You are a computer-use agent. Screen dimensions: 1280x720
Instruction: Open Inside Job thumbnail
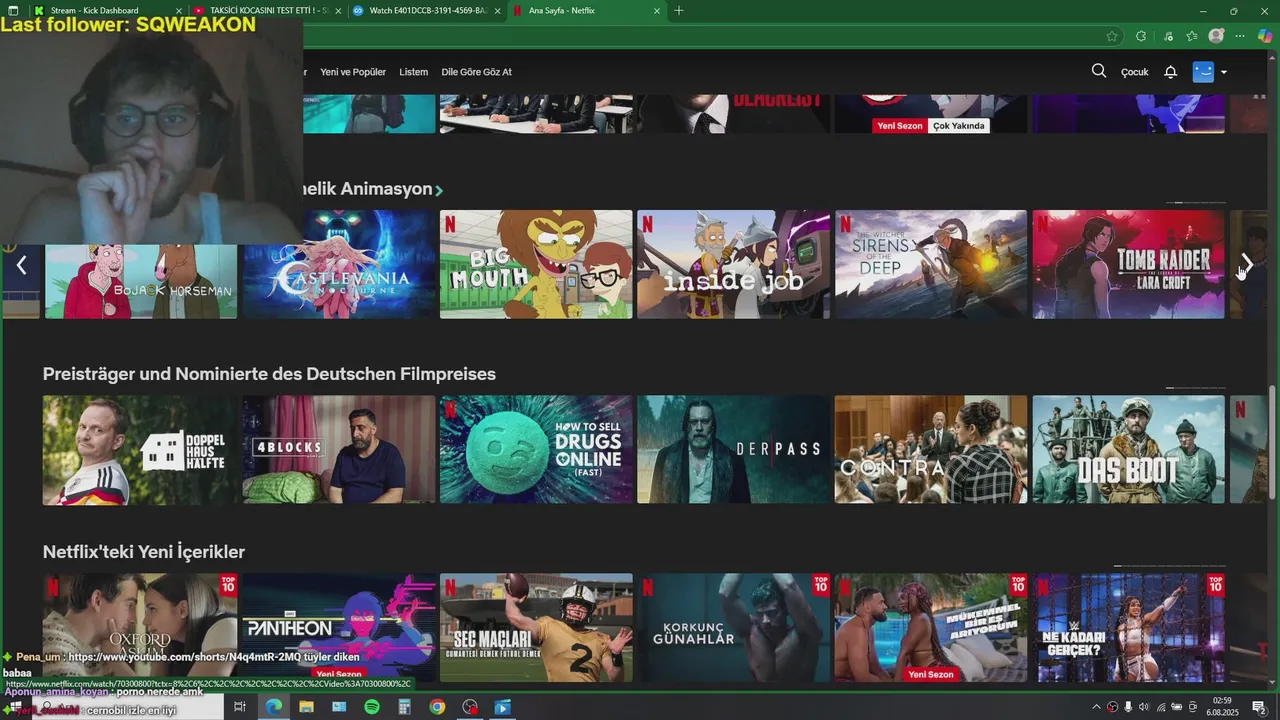pyautogui.click(x=733, y=265)
